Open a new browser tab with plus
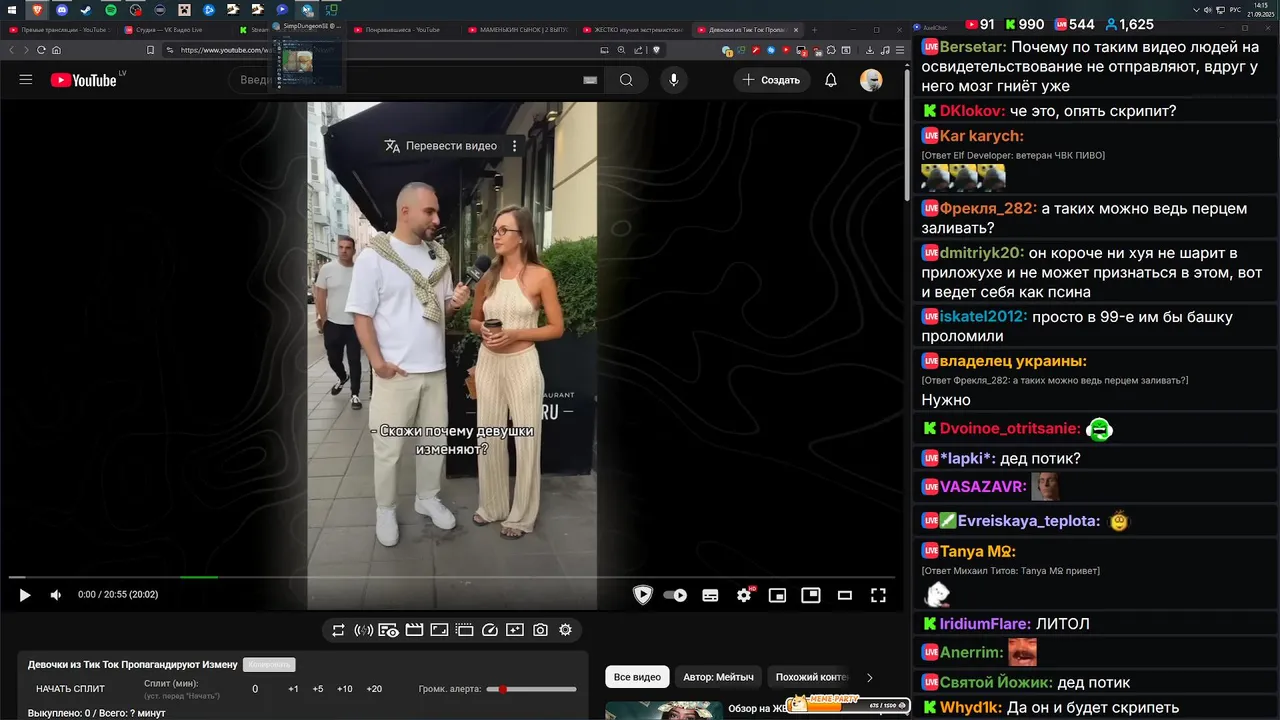The image size is (1280, 720). pyautogui.click(x=814, y=30)
